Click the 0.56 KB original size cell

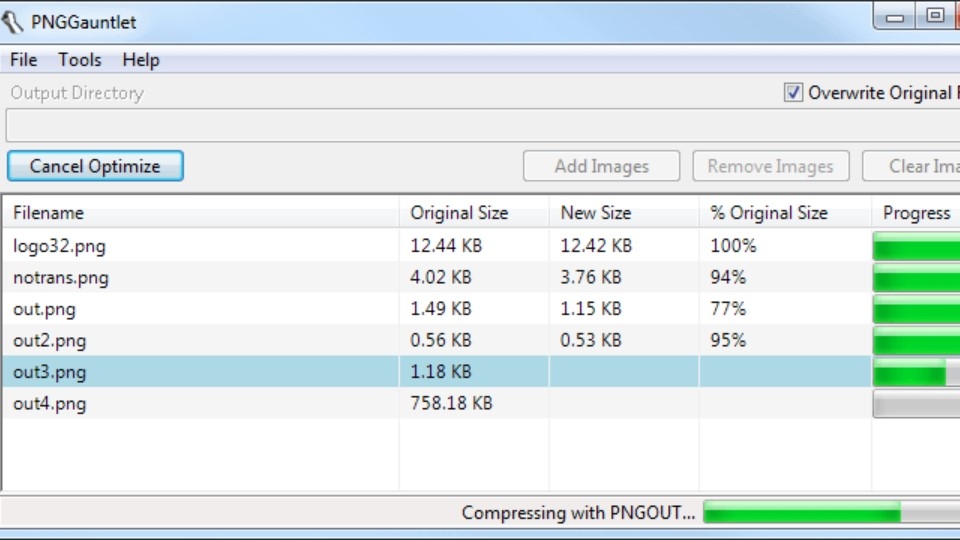tap(441, 340)
